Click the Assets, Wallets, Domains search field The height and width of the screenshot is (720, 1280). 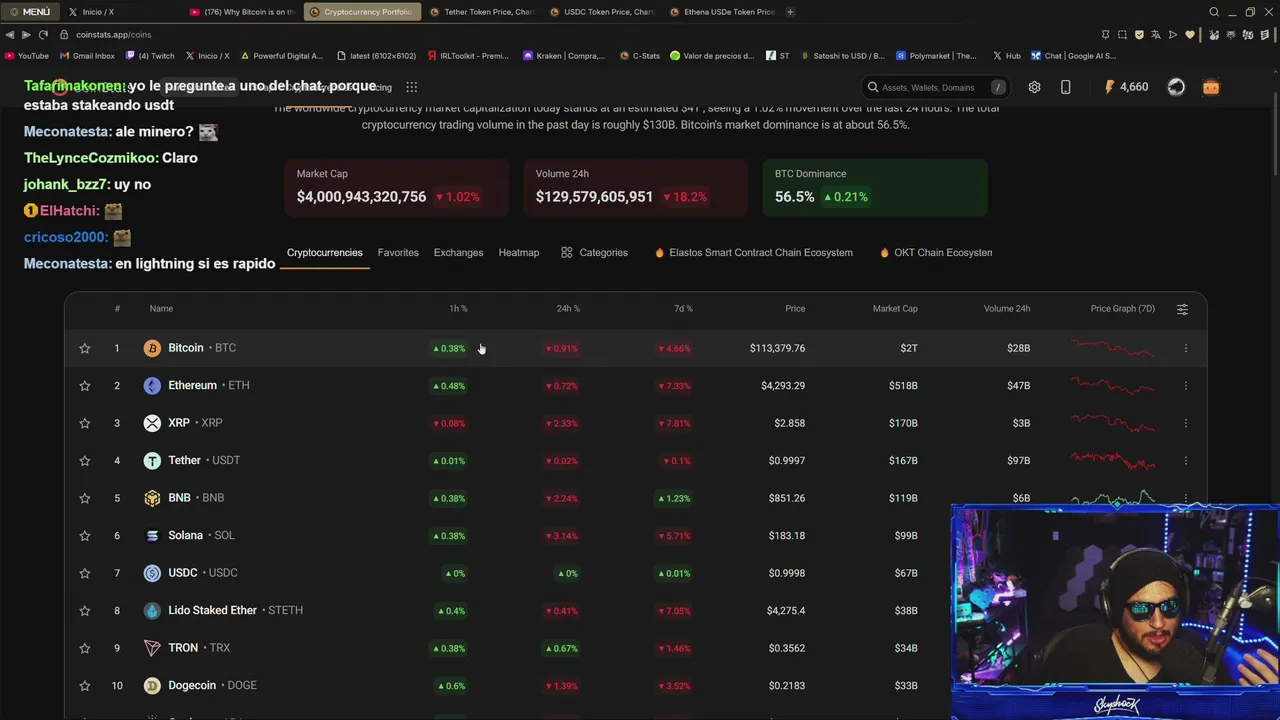935,87
